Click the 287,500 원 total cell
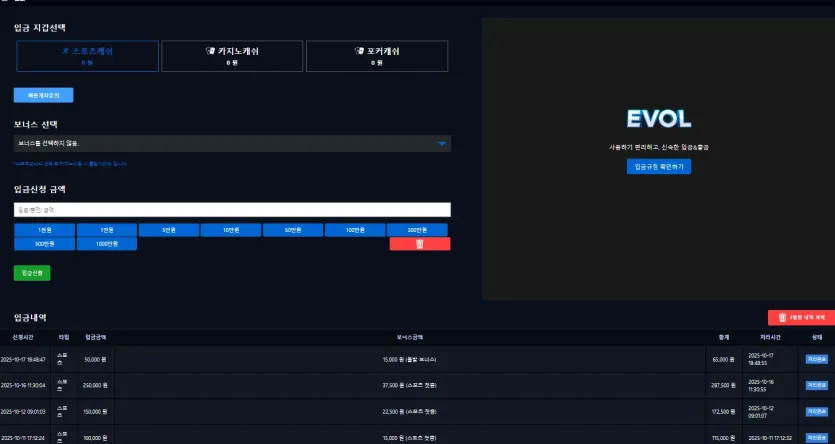This screenshot has height=444, width=835. pos(723,385)
